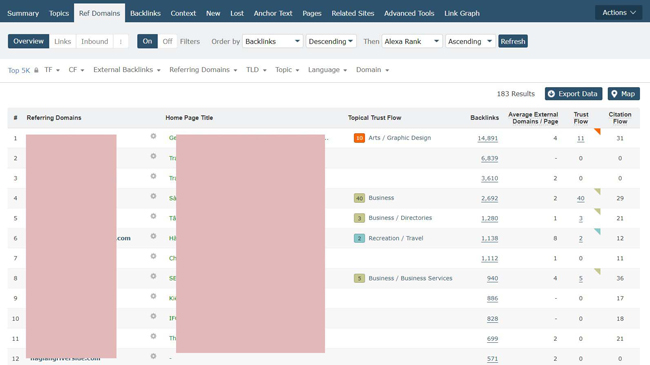
Task: Click the olive 40 Business trust flow badge
Action: (359, 198)
